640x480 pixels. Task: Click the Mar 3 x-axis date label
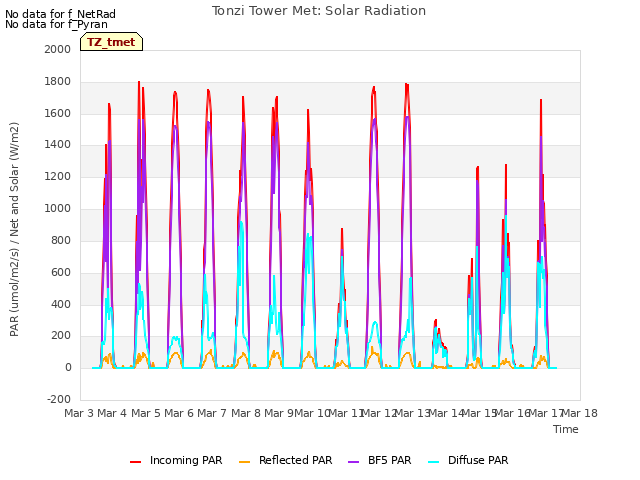pyautogui.click(x=79, y=413)
